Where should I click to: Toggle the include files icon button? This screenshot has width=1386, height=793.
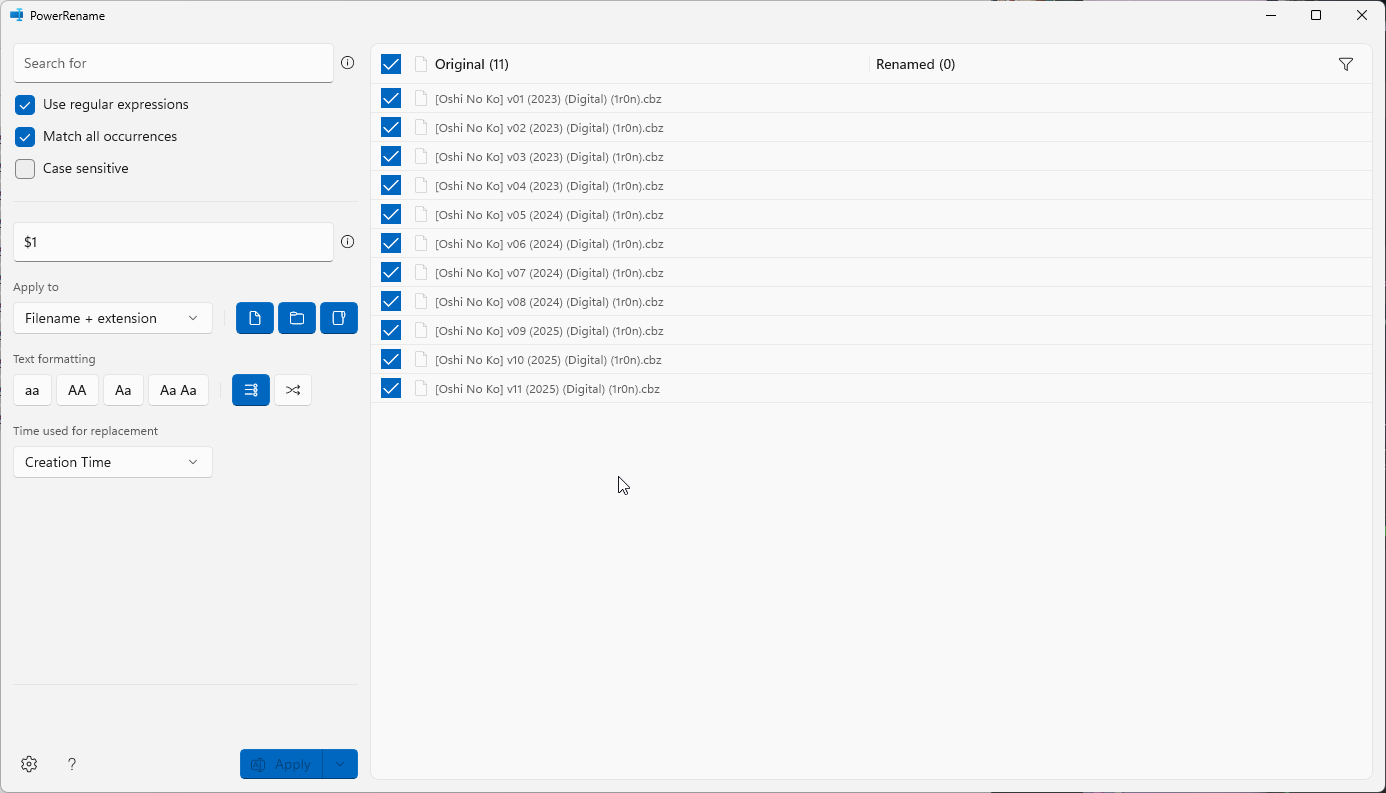coord(255,318)
